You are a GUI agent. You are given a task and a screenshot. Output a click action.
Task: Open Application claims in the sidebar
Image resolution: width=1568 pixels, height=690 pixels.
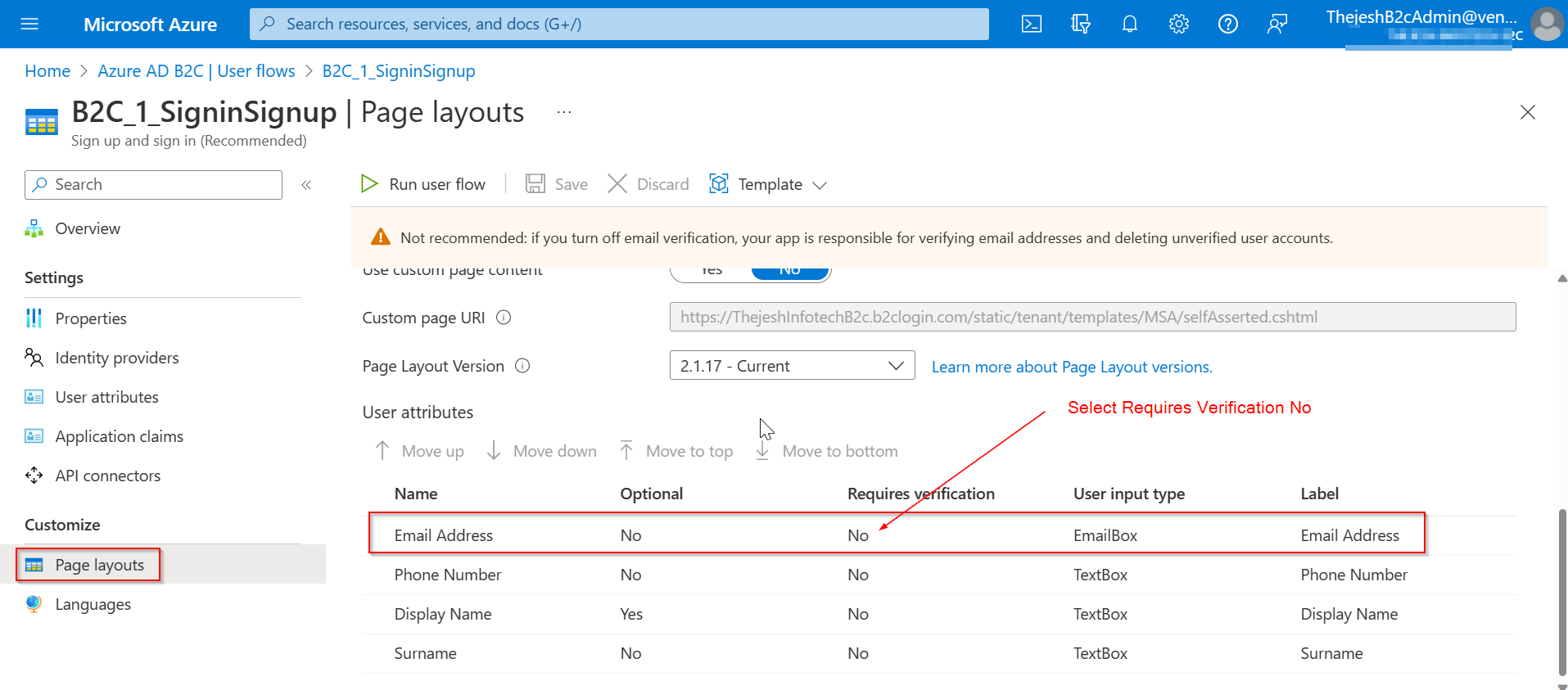click(x=120, y=436)
